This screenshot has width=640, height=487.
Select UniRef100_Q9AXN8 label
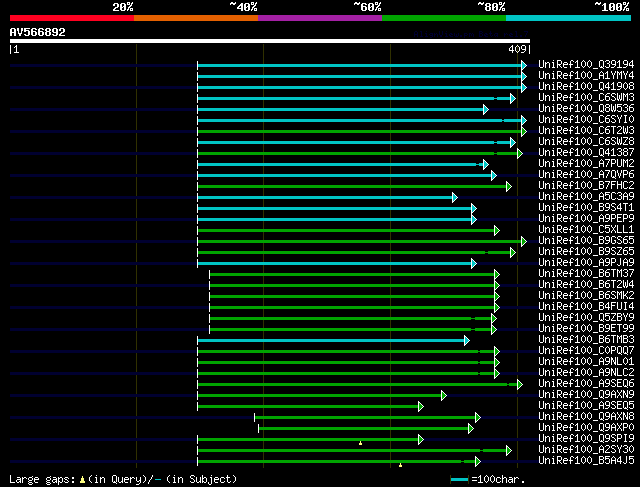click(586, 417)
